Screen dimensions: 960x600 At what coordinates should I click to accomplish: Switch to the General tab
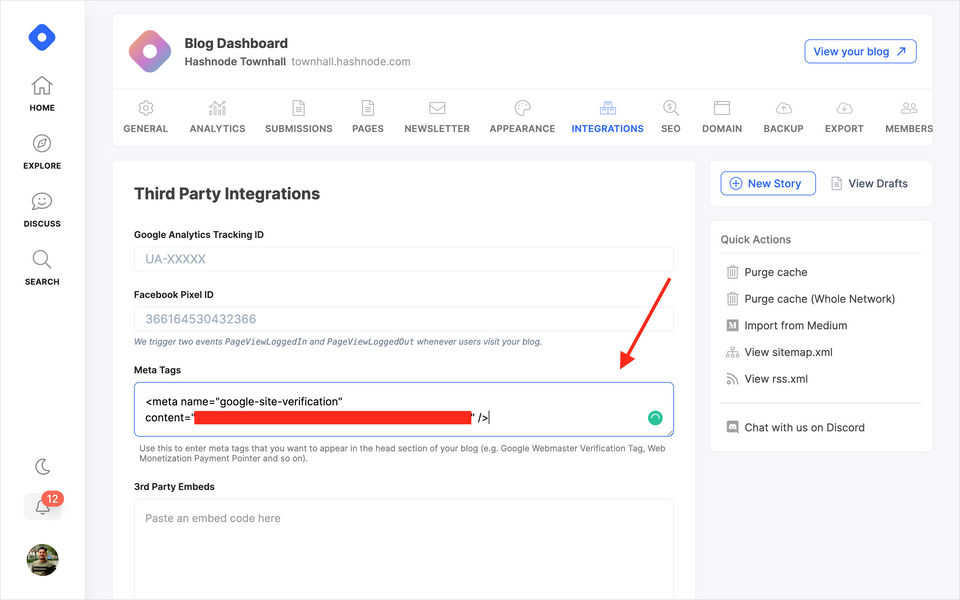[146, 117]
